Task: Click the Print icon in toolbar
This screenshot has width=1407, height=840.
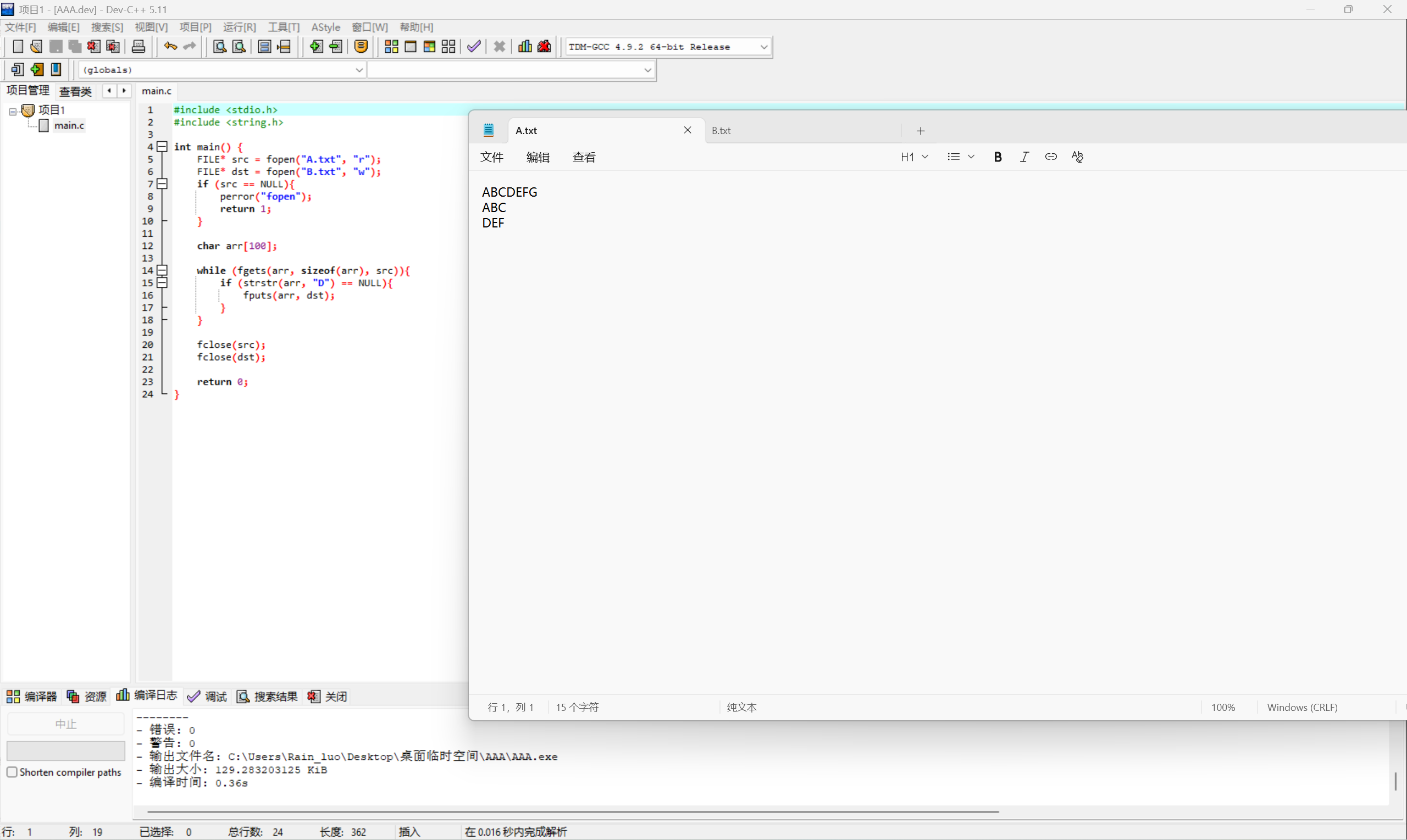Action: coord(138,46)
